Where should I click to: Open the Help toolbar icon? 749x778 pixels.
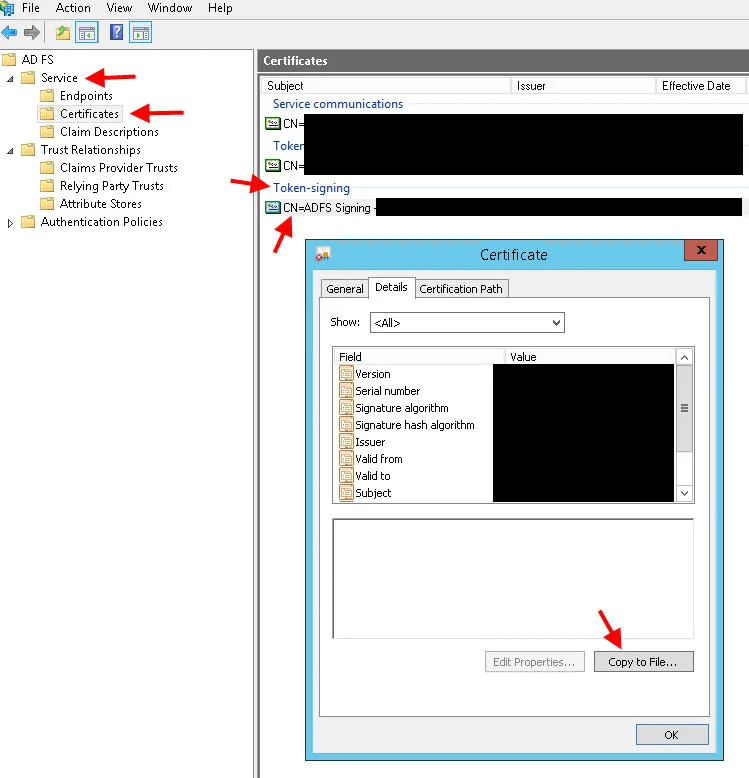click(x=116, y=33)
